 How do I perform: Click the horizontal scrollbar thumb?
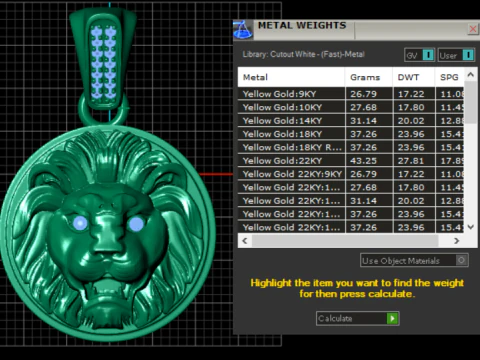pyautogui.click(x=345, y=241)
